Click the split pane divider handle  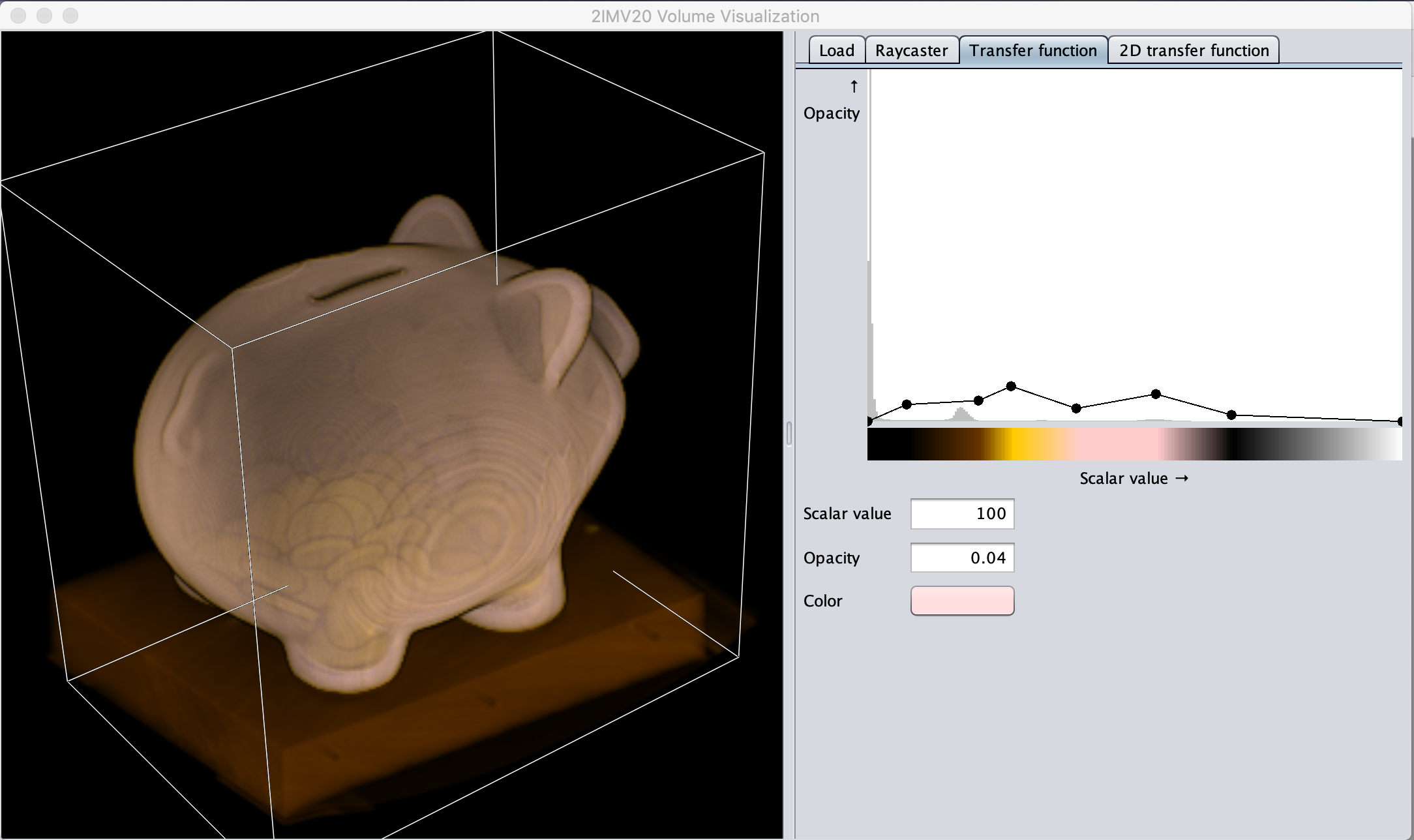click(x=789, y=434)
